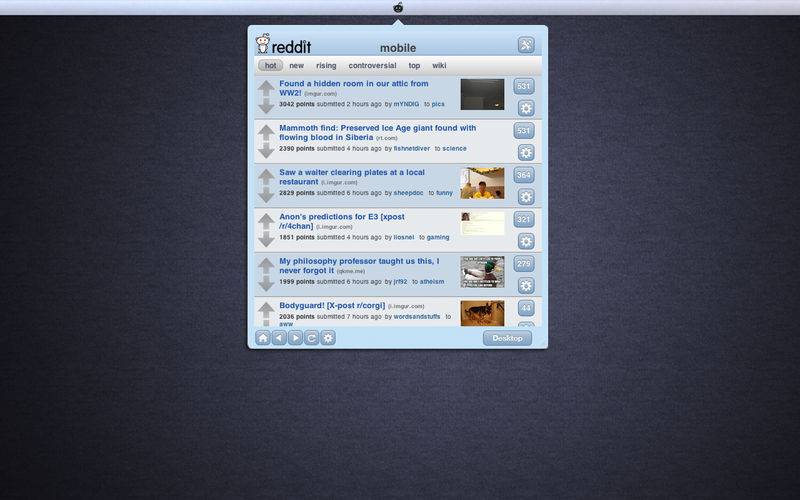Image resolution: width=800 pixels, height=500 pixels.
Task: Open 321 comments on Anon's predictions post
Action: [524, 219]
